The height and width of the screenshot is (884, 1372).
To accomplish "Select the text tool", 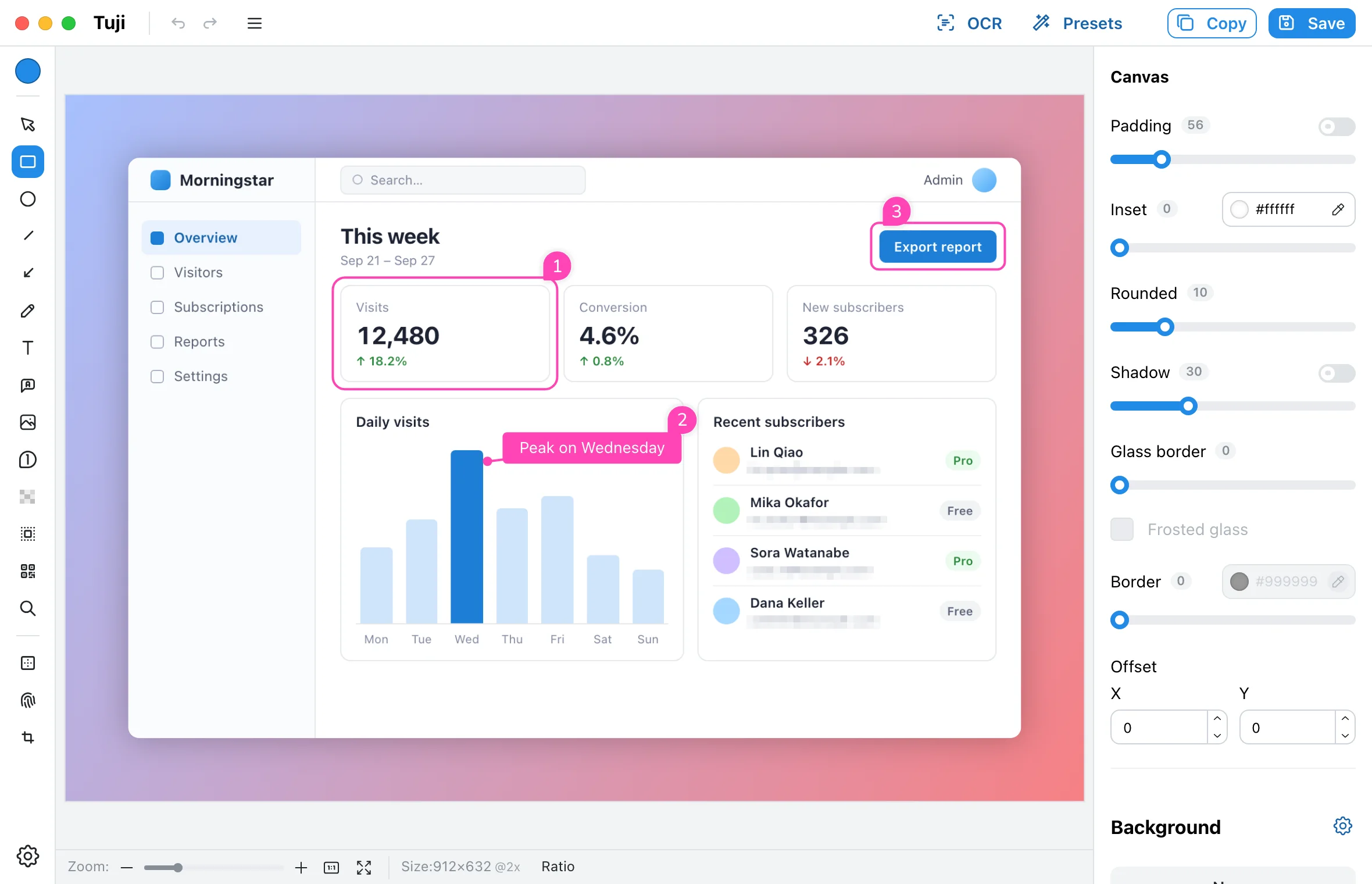I will (x=27, y=348).
